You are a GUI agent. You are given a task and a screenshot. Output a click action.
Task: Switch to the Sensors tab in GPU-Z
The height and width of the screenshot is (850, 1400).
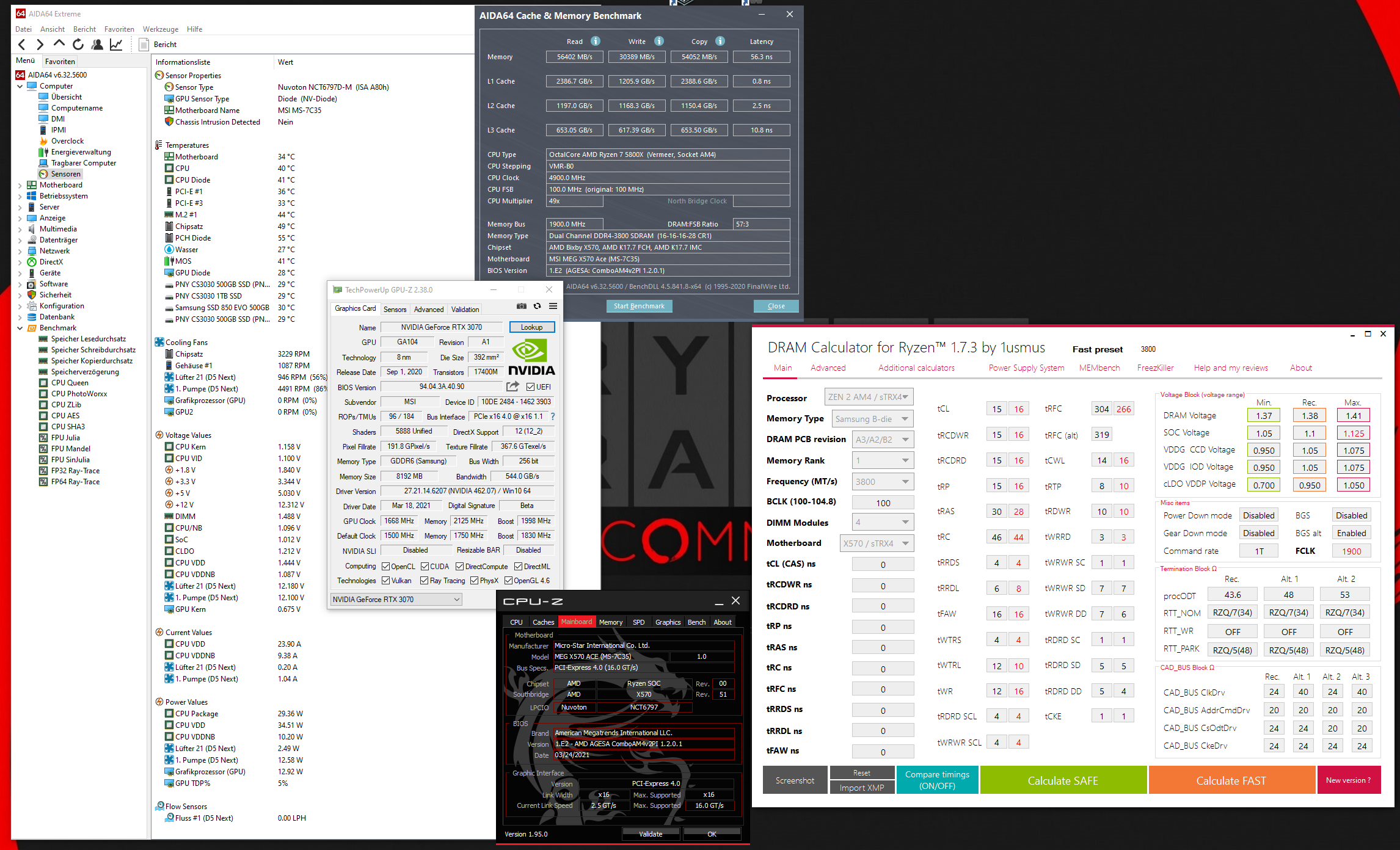pyautogui.click(x=395, y=310)
